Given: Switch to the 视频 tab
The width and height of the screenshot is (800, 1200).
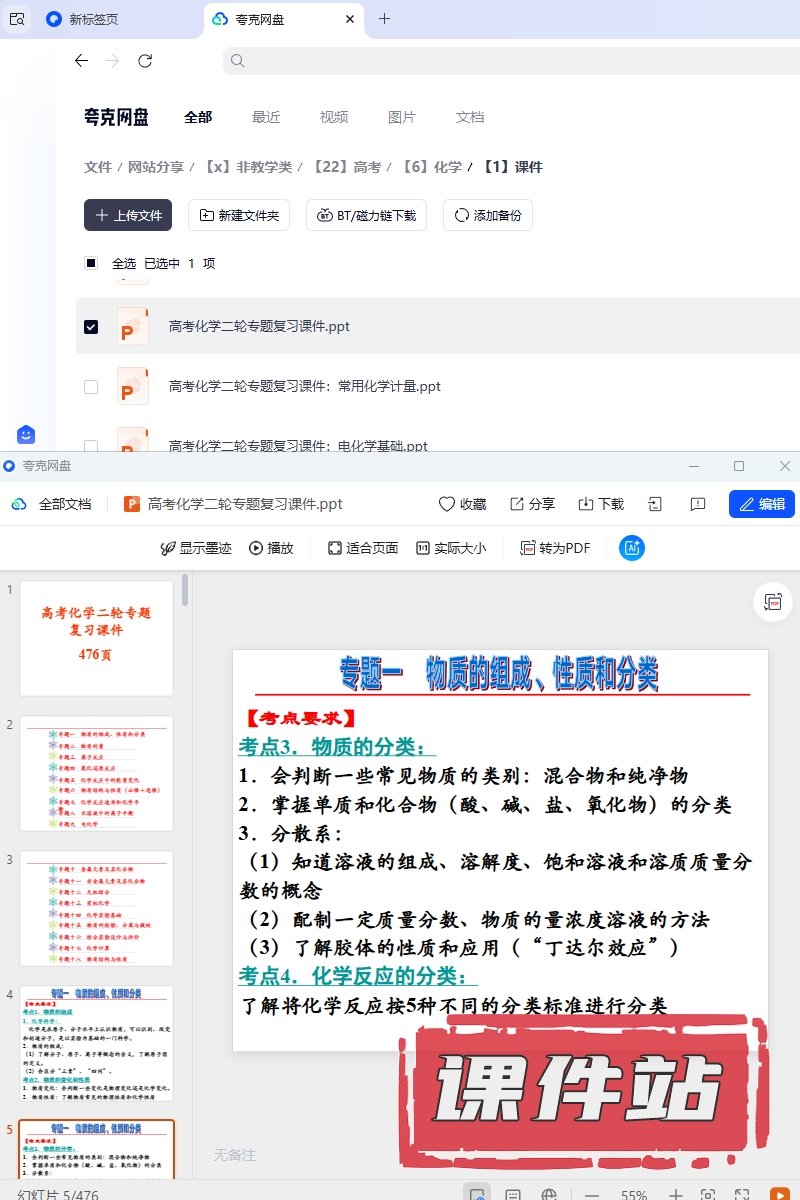Looking at the screenshot, I should pyautogui.click(x=334, y=117).
